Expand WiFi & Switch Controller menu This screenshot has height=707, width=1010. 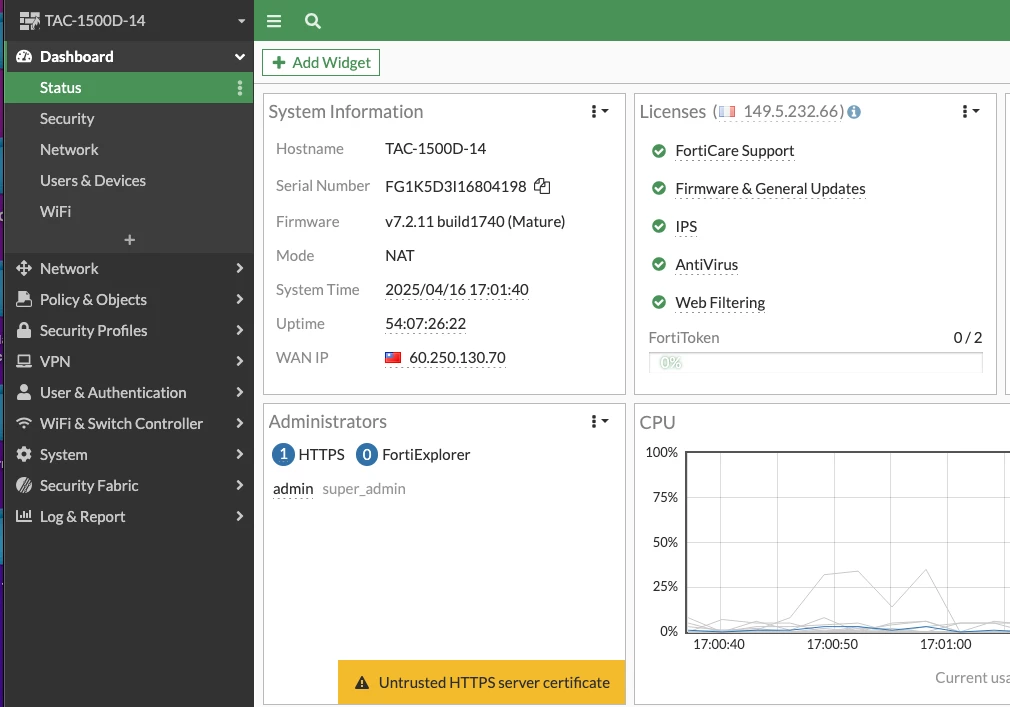pos(129,423)
